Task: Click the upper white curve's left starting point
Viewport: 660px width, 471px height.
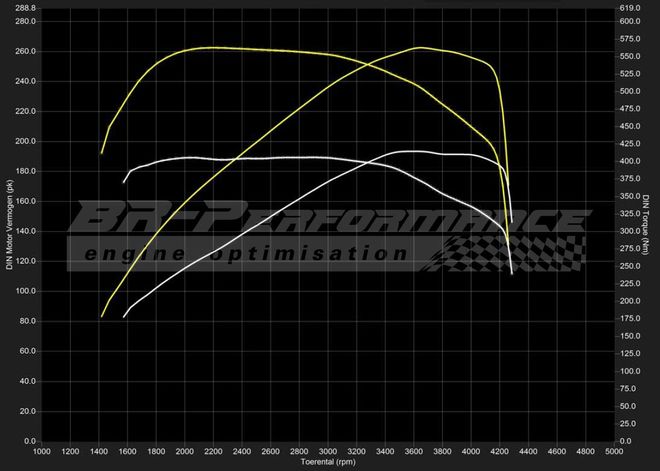Action: (124, 182)
